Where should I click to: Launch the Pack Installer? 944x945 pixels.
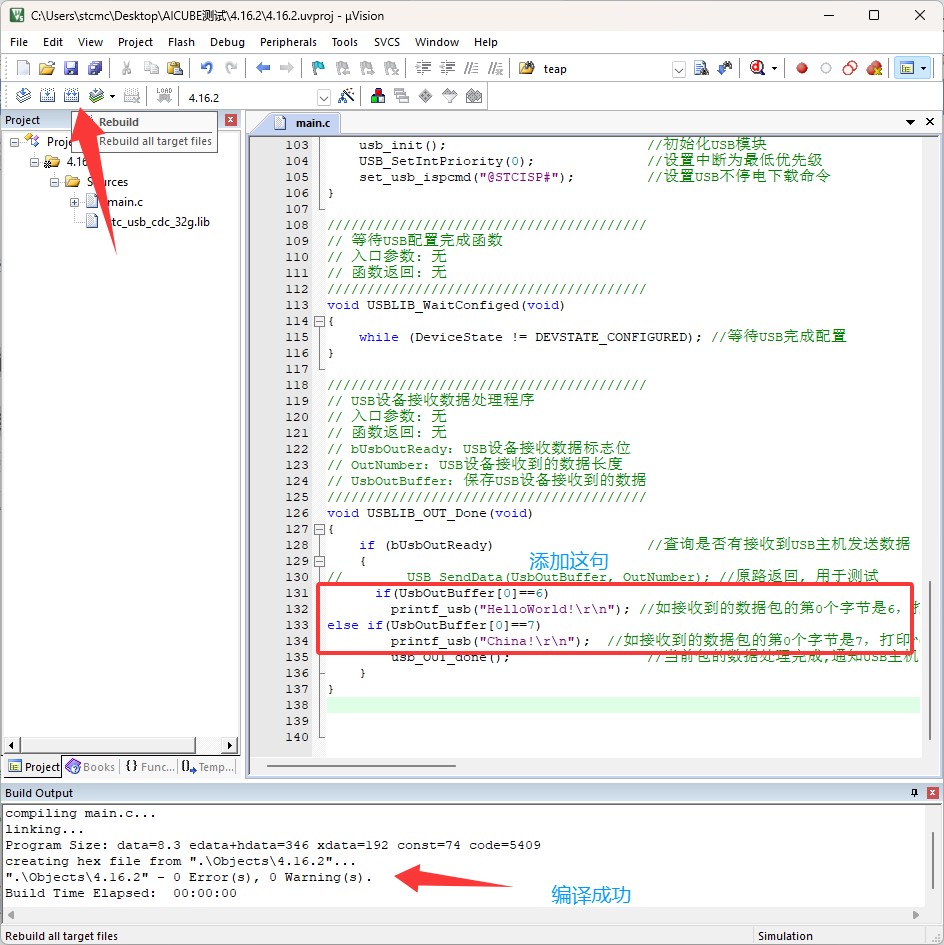(x=474, y=96)
